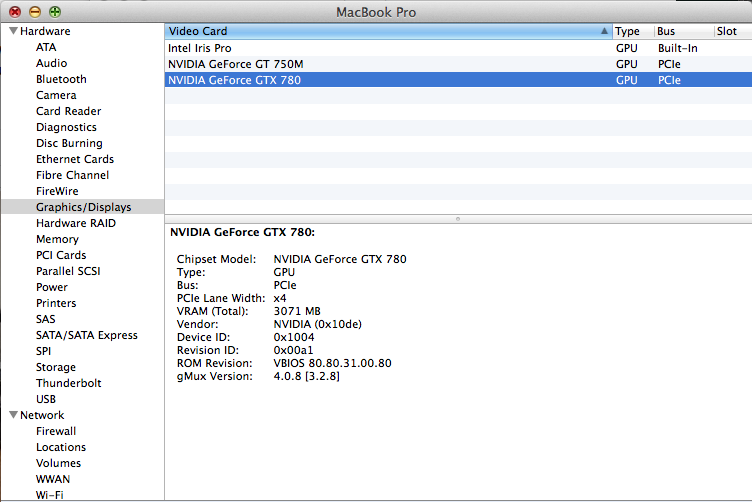Sort by the Bus column header

(684, 31)
